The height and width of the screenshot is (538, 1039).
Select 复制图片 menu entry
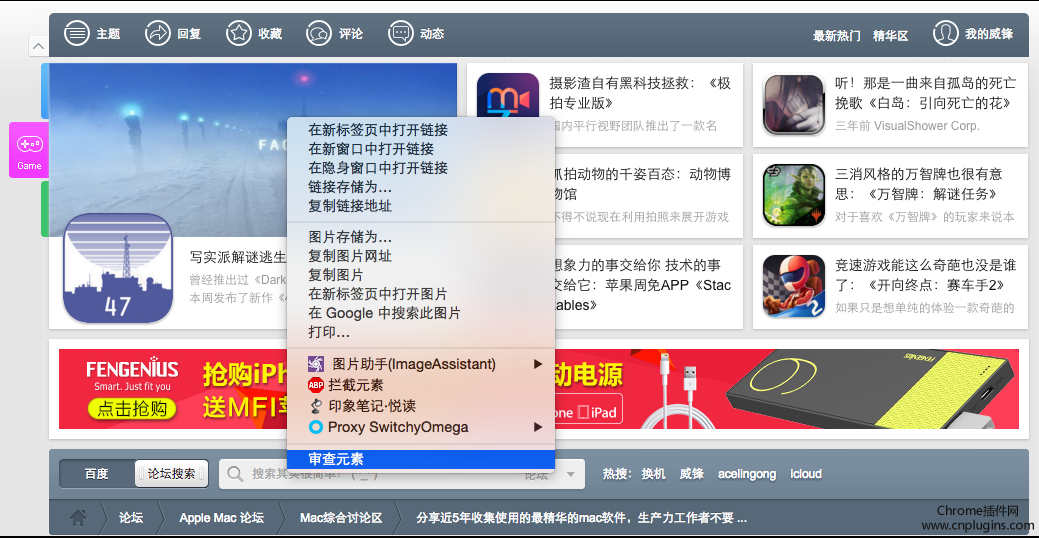point(421,274)
